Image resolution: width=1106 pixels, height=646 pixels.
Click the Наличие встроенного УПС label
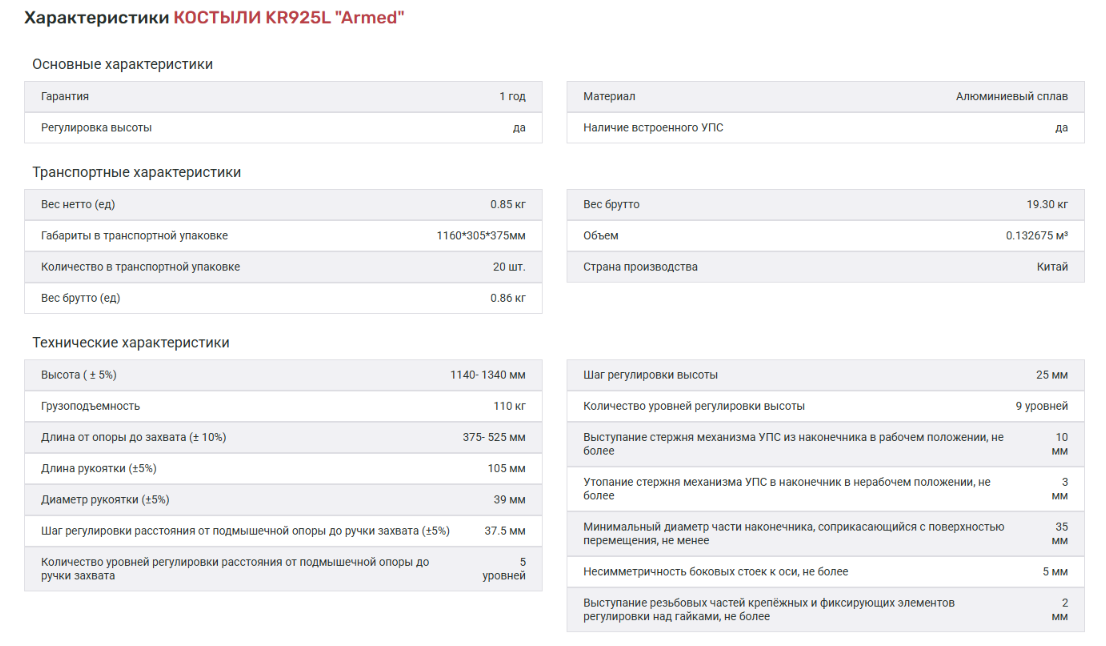tap(653, 128)
